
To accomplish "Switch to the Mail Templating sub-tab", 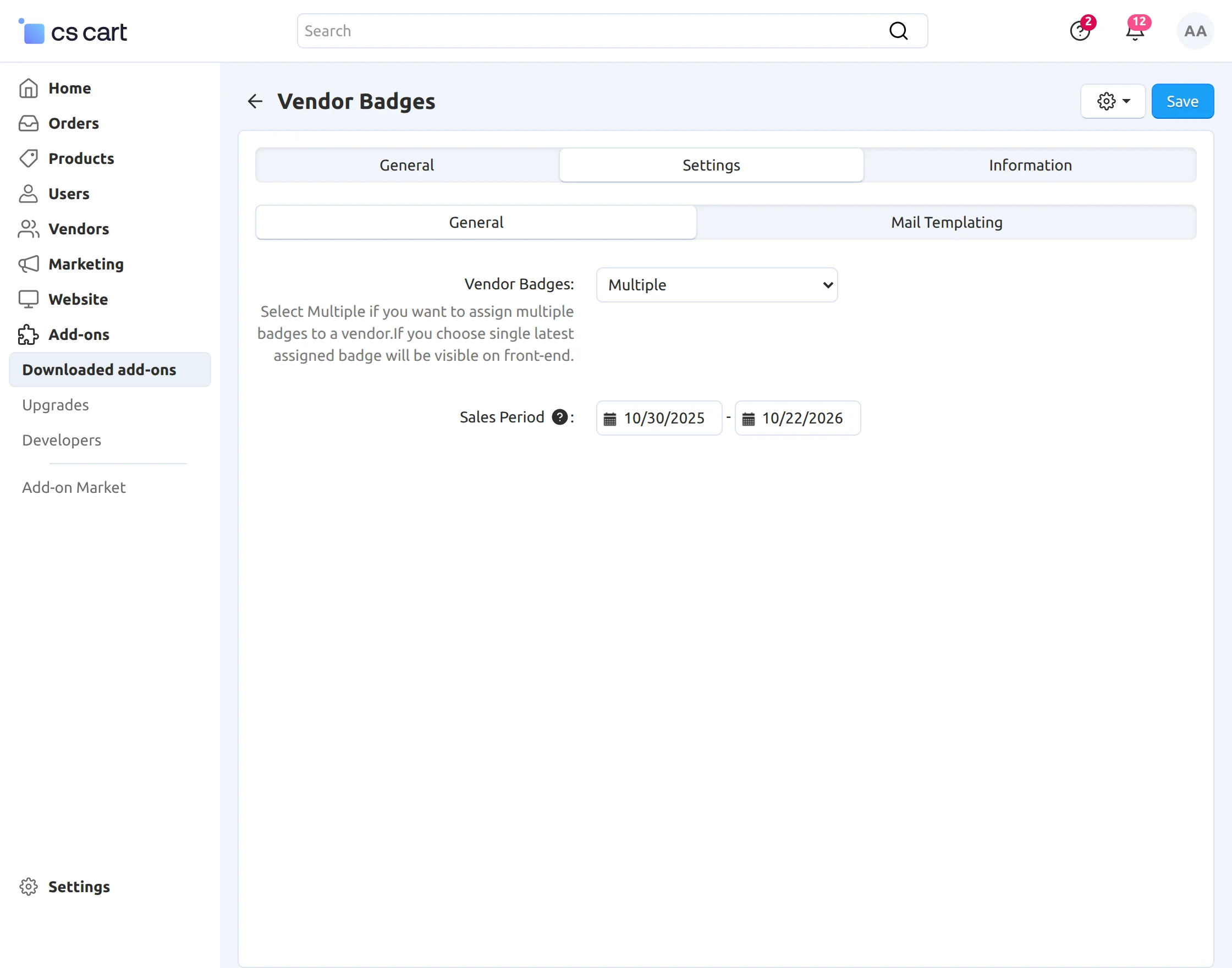I will click(946, 222).
